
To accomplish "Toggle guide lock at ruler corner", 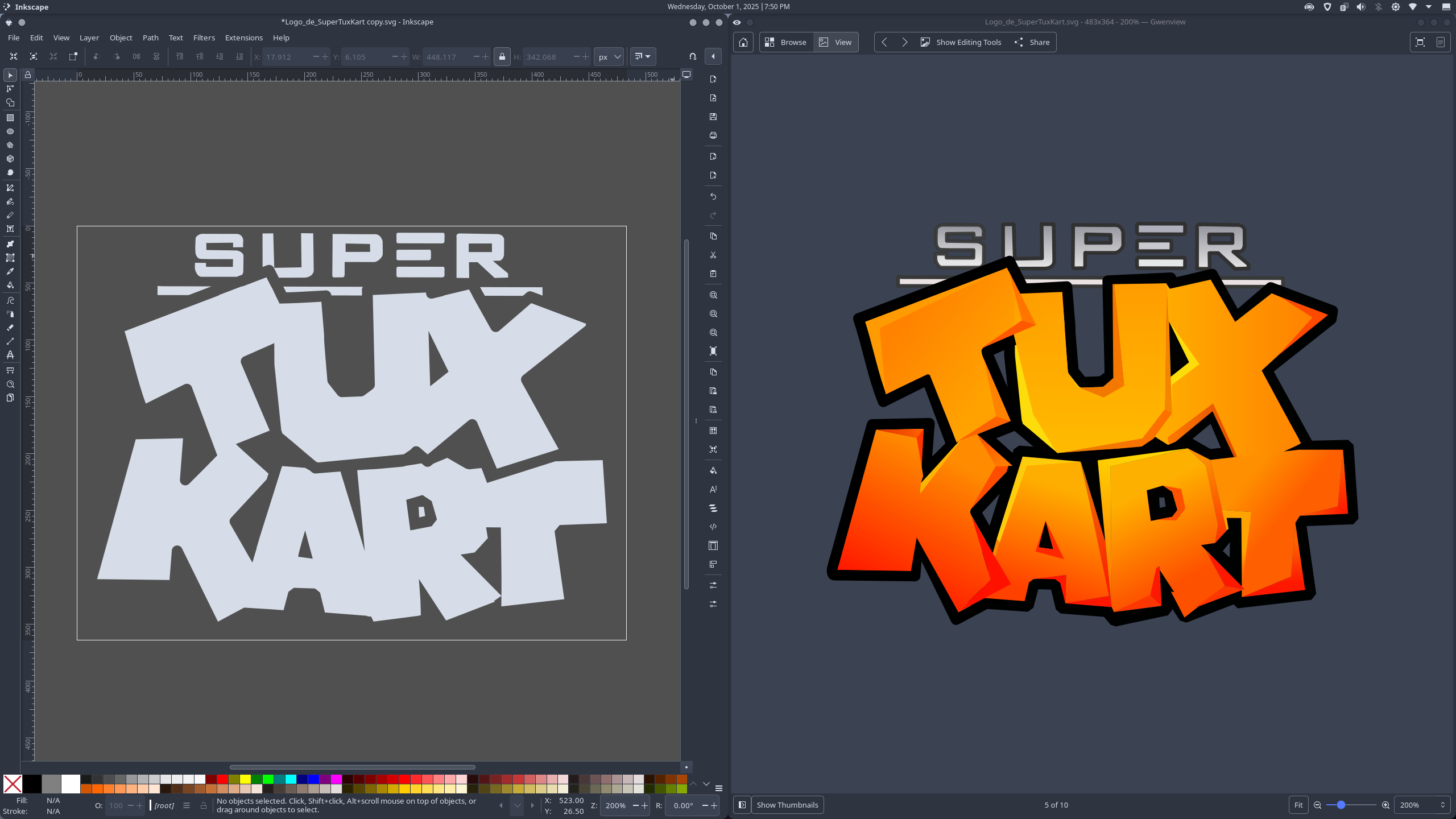I will click(x=28, y=75).
